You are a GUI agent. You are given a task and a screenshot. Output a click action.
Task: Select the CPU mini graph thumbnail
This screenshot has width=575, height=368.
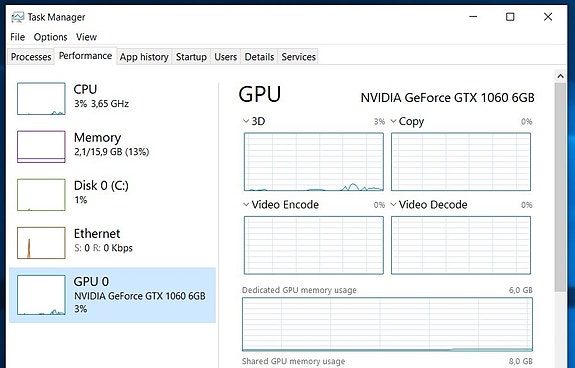(41, 99)
